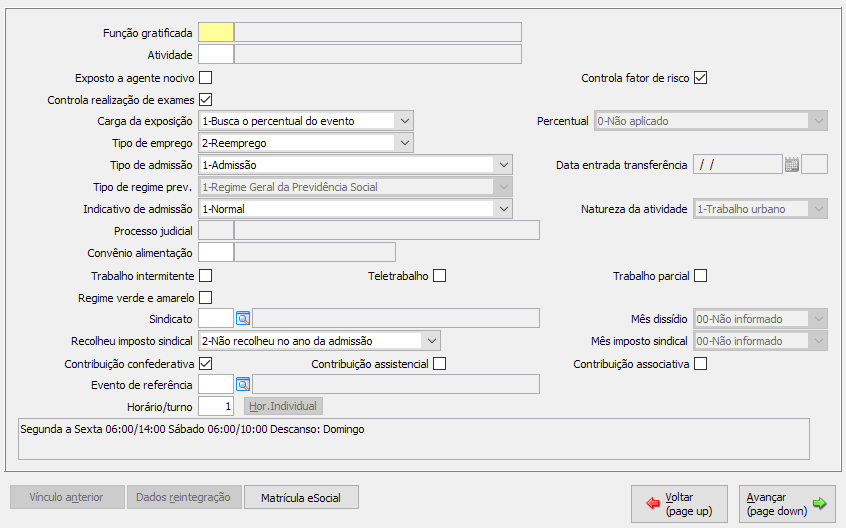The width and height of the screenshot is (846, 528).
Task: Click Evento de referência code field
Action: [216, 385]
